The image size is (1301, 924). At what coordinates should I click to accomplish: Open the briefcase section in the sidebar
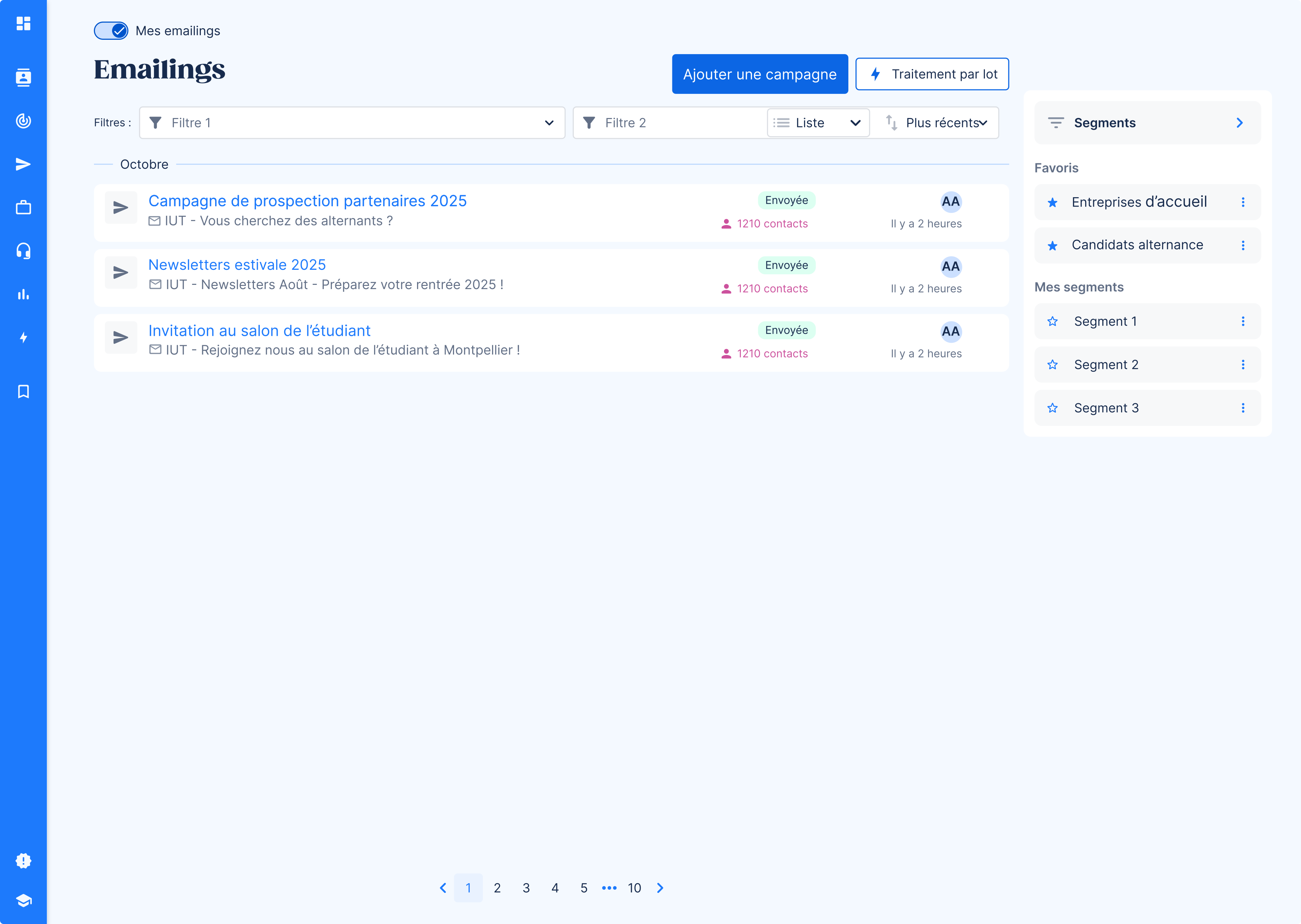[x=23, y=207]
